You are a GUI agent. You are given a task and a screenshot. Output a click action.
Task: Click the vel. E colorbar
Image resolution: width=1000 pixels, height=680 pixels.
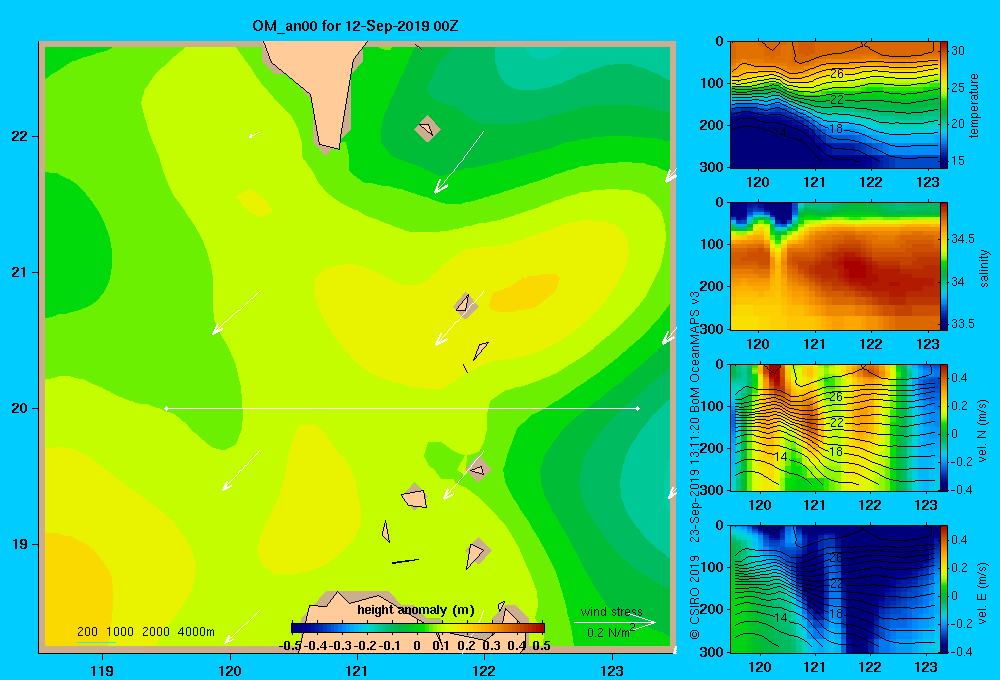[944, 589]
